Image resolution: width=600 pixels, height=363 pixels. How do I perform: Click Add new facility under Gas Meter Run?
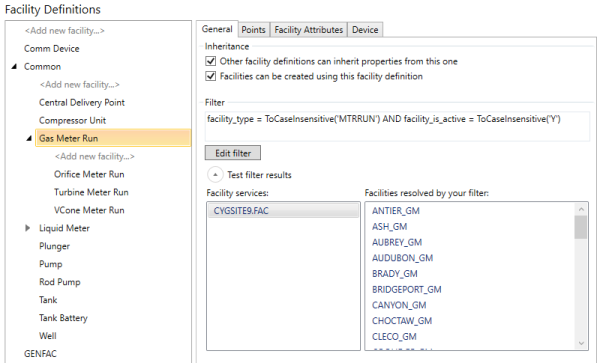95,156
